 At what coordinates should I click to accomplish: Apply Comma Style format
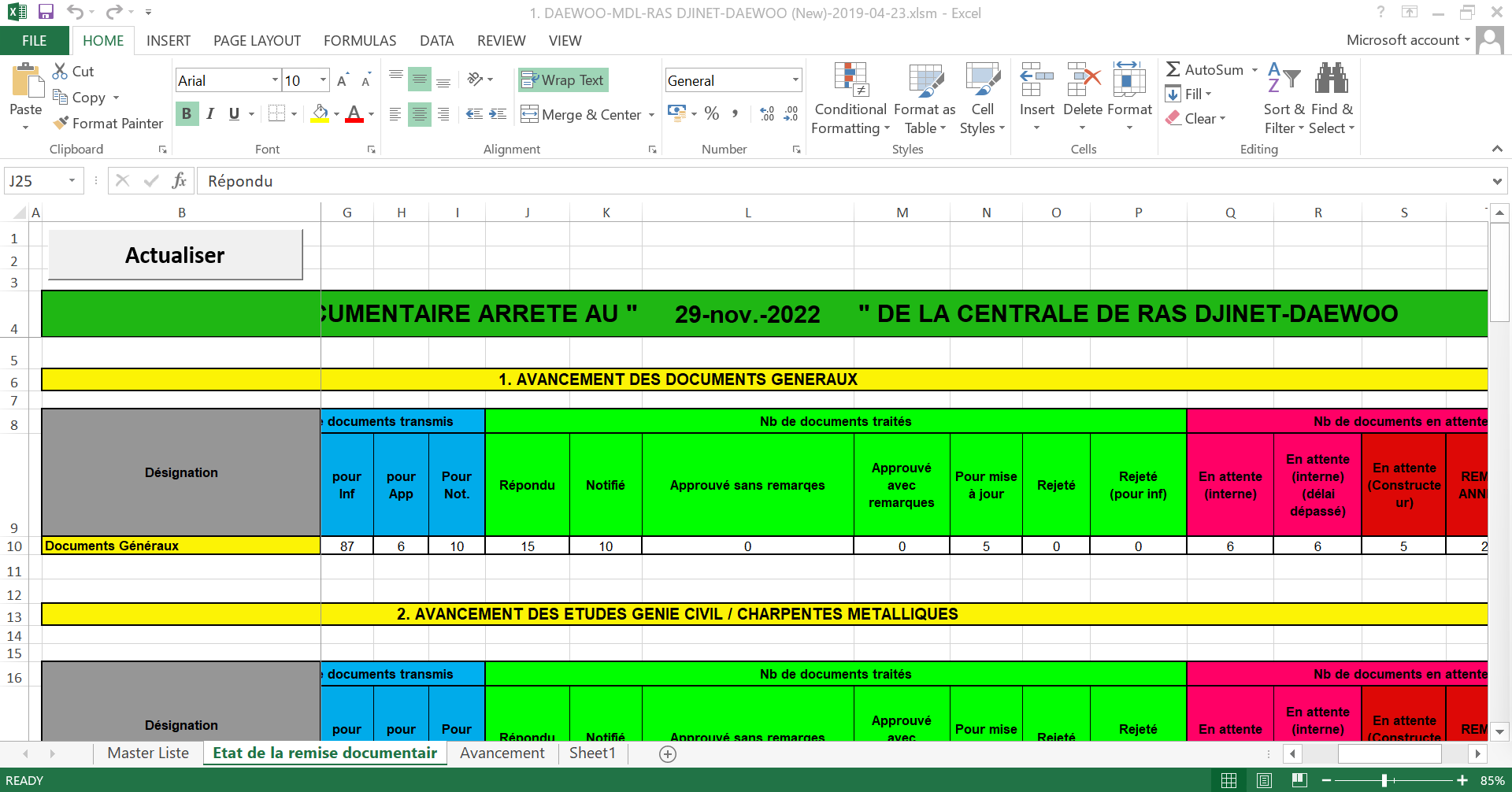[735, 113]
